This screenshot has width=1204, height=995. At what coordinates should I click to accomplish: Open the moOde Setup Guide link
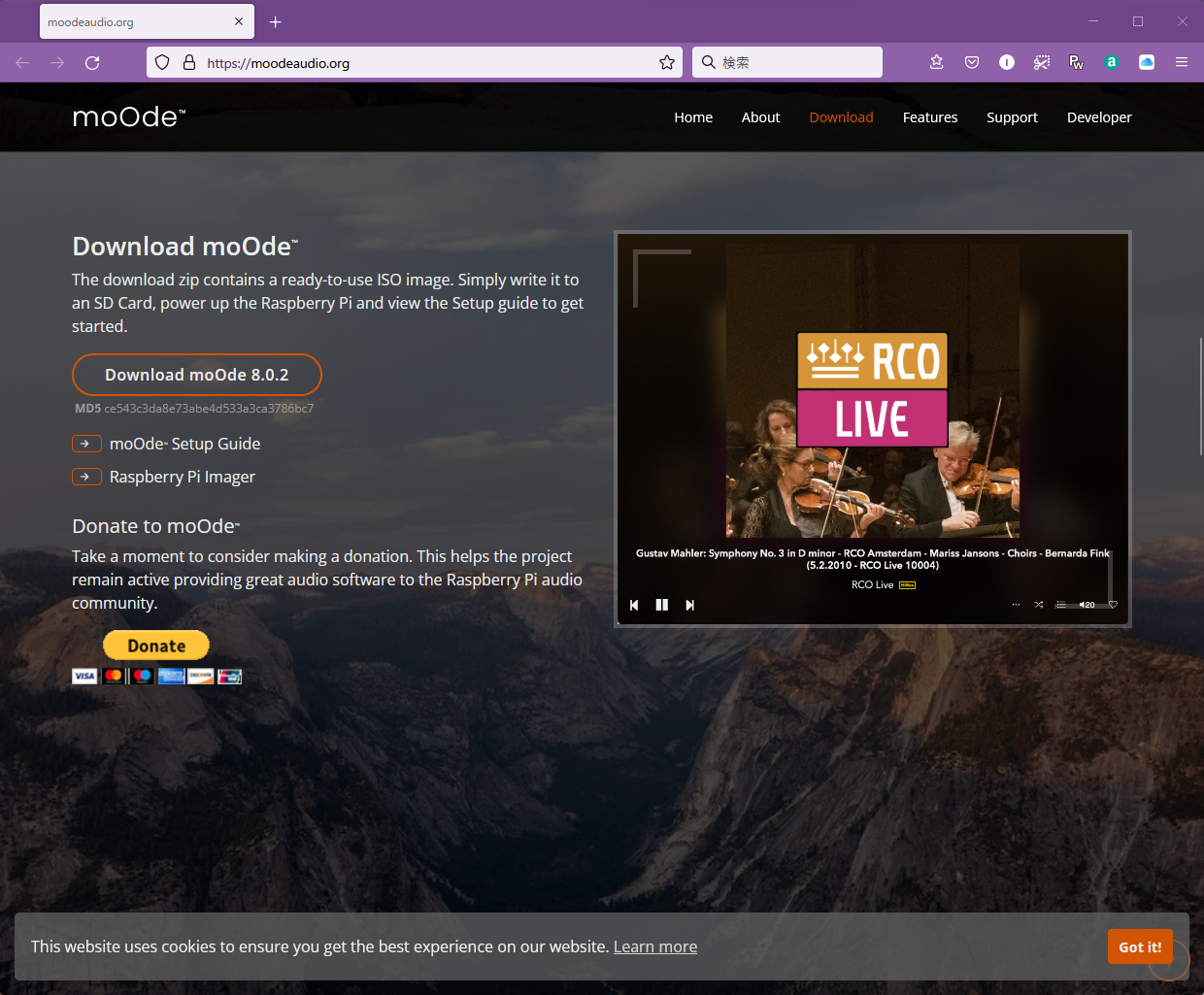click(x=184, y=444)
